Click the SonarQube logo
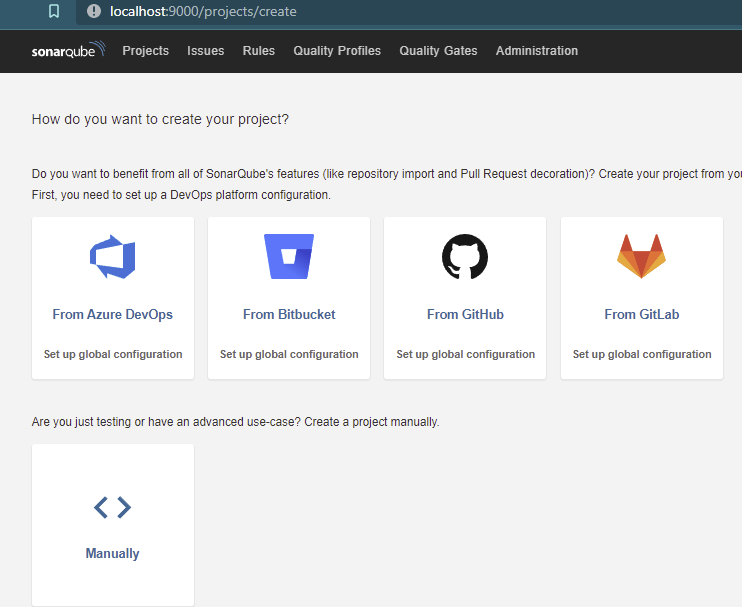Screen dimensions: 742x607 69,50
